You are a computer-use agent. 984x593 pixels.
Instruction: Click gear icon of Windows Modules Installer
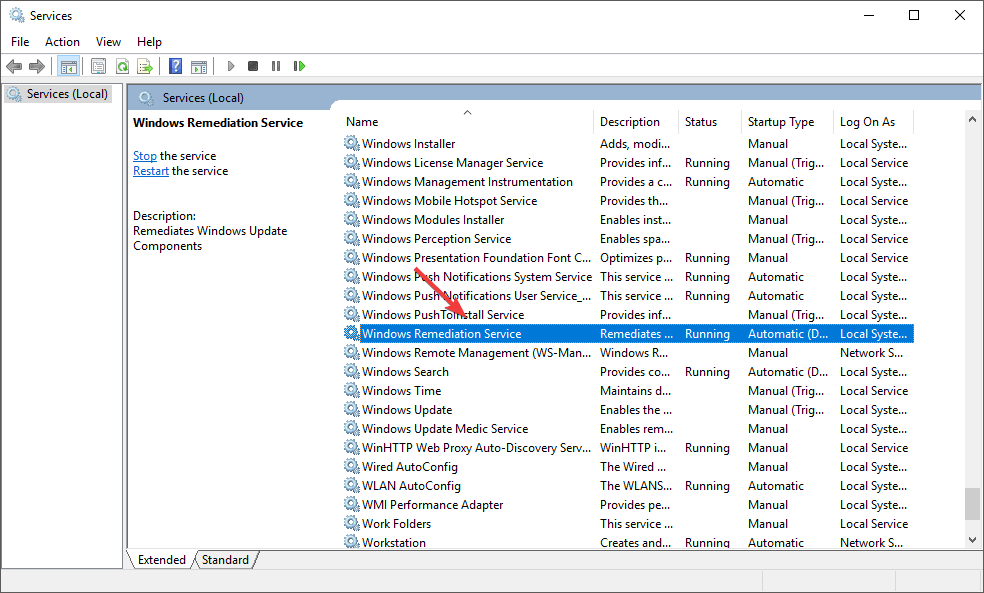click(351, 219)
